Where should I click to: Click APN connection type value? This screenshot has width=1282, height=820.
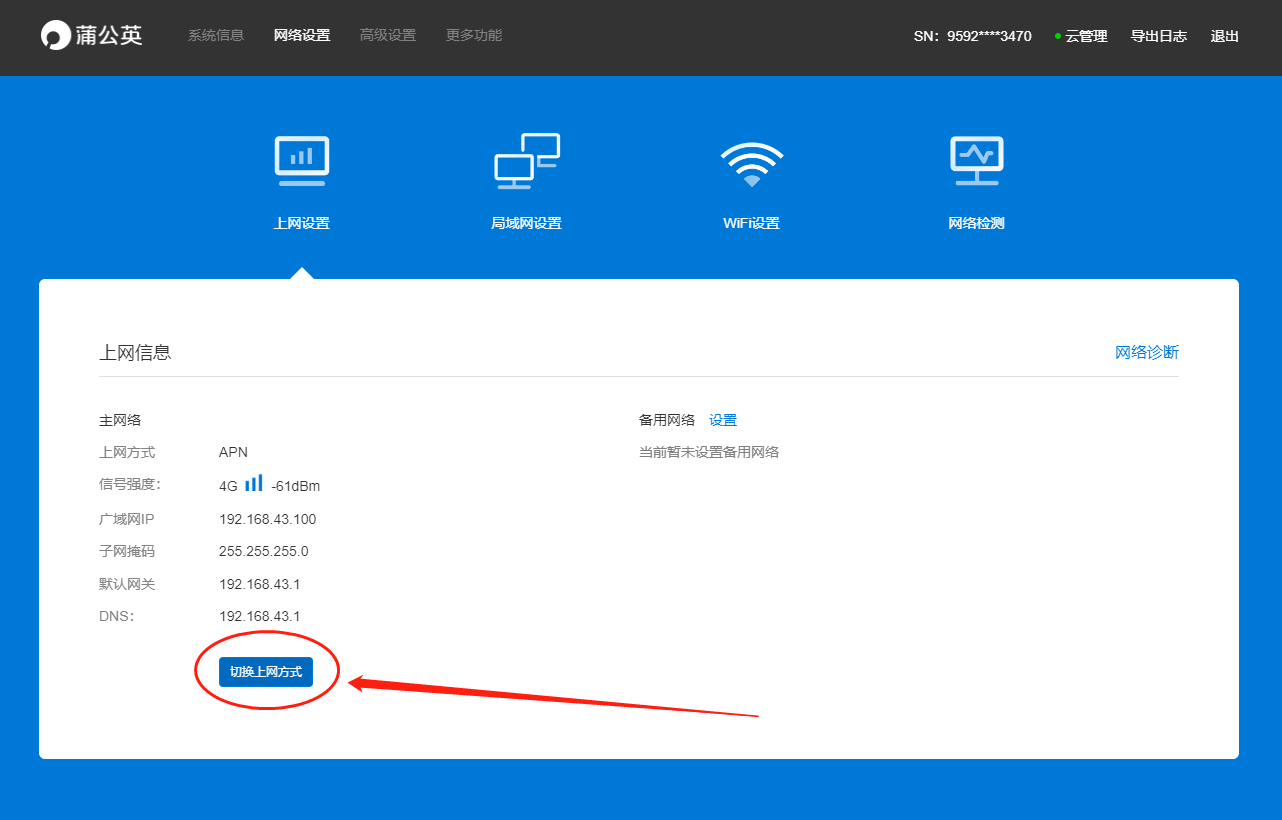pyautogui.click(x=233, y=452)
